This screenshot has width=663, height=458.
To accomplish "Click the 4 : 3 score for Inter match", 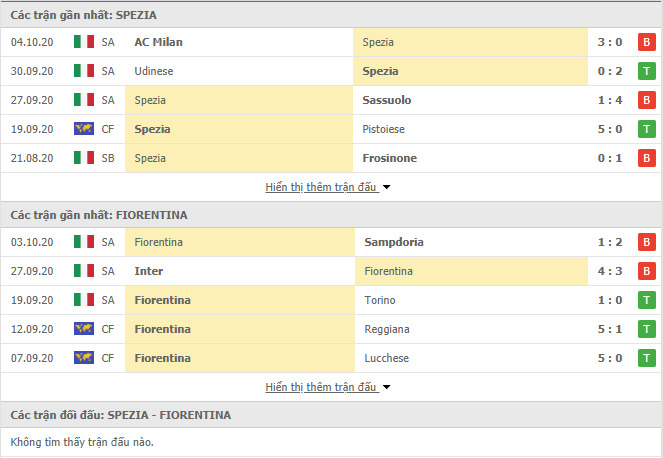I will [610, 271].
